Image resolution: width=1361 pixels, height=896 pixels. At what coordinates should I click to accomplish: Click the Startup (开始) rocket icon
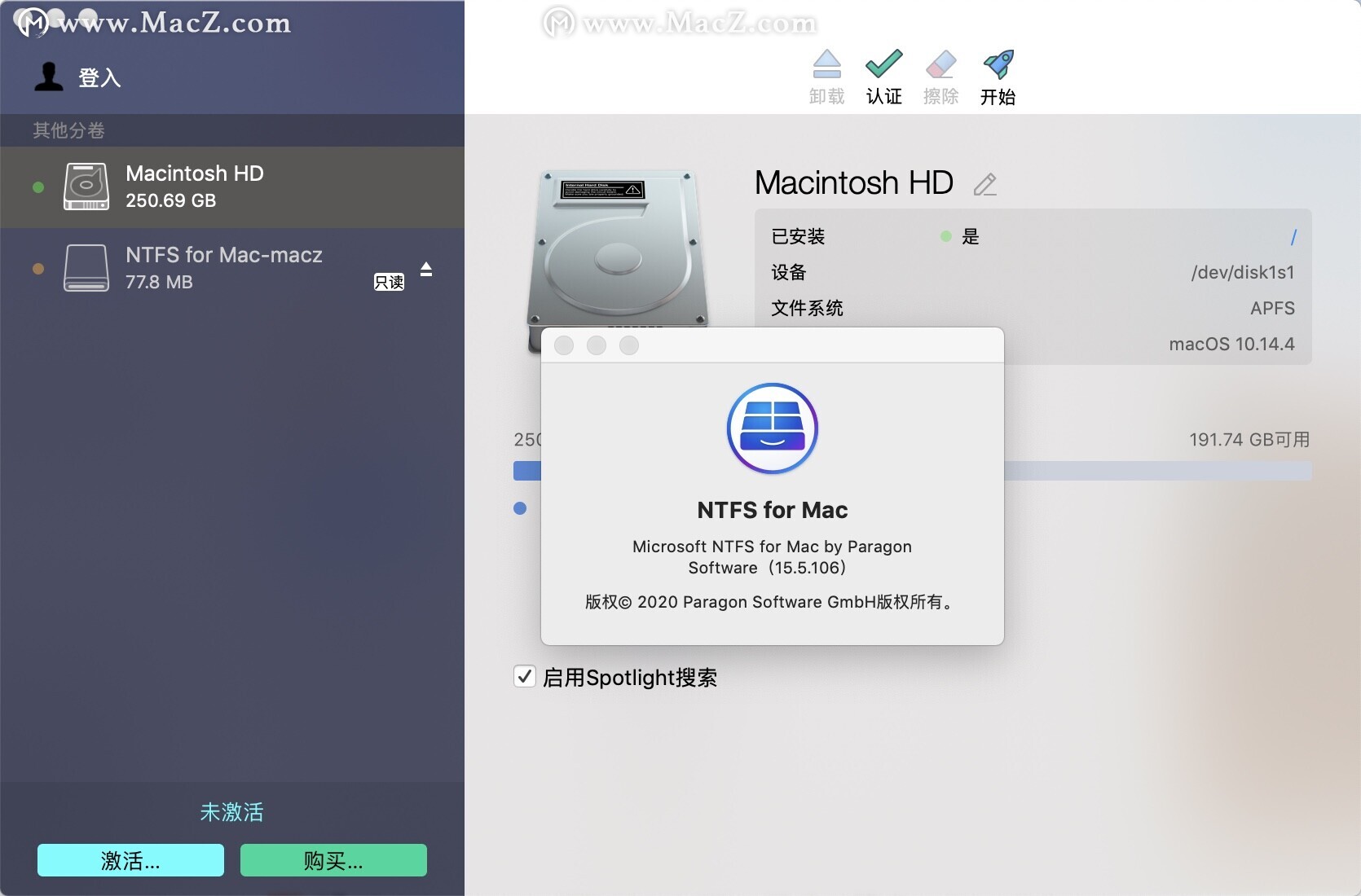tap(998, 64)
